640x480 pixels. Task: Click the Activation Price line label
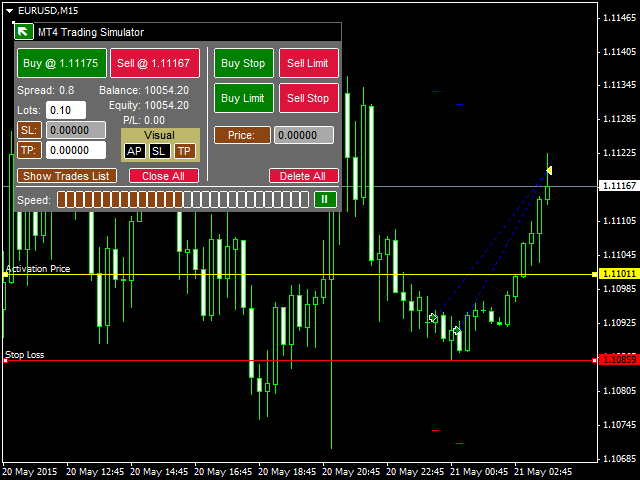38,269
